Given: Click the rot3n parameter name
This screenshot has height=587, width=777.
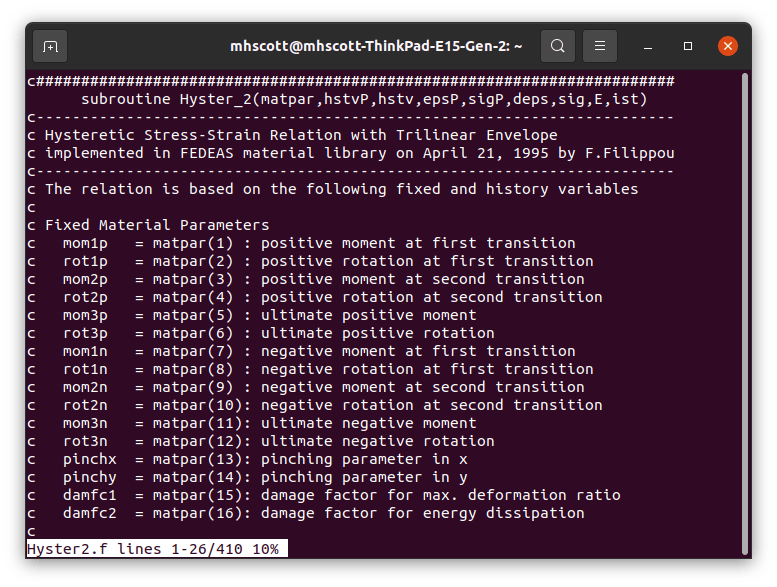Looking at the screenshot, I should click(x=85, y=441).
